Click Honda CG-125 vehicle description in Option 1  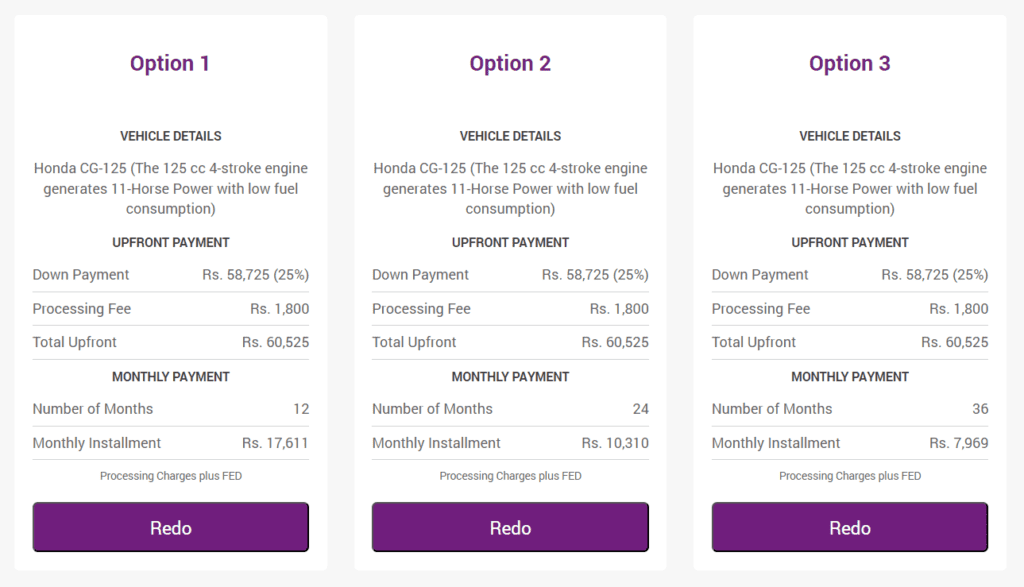pyautogui.click(x=170, y=188)
